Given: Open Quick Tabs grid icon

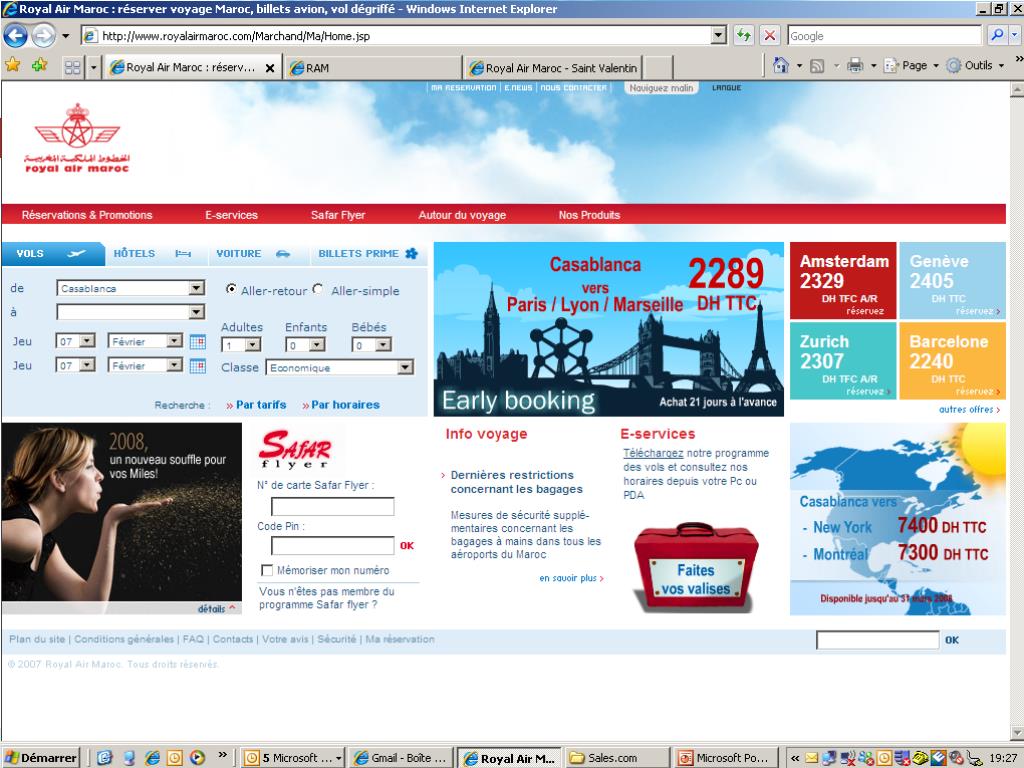Looking at the screenshot, I should point(72,67).
